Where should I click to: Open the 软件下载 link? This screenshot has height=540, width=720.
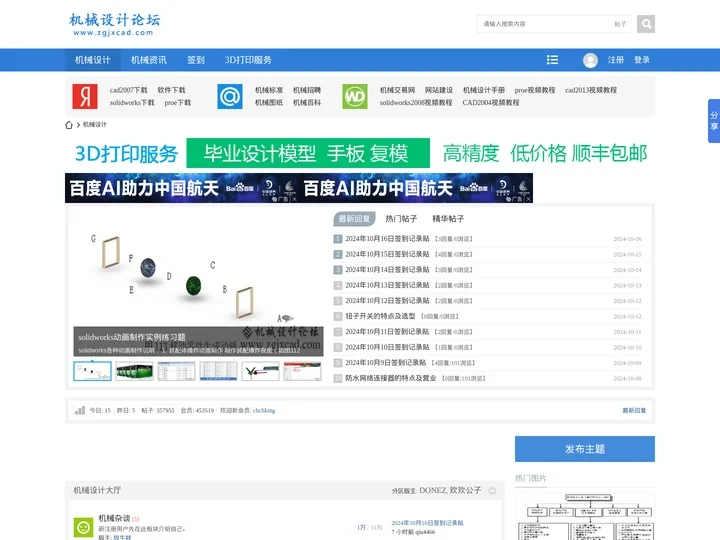pyautogui.click(x=171, y=90)
